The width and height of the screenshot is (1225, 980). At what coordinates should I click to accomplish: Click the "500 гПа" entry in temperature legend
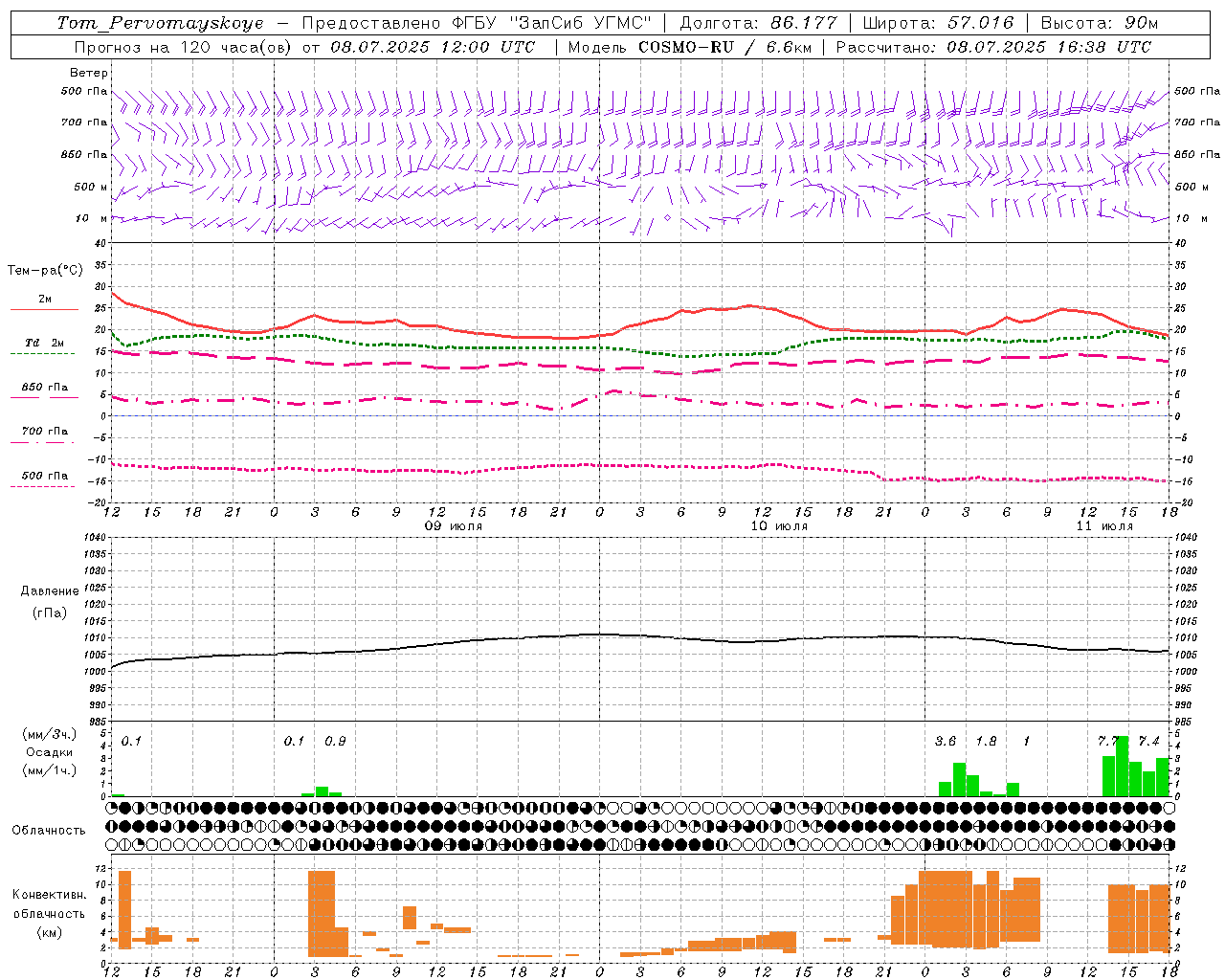pos(45,476)
